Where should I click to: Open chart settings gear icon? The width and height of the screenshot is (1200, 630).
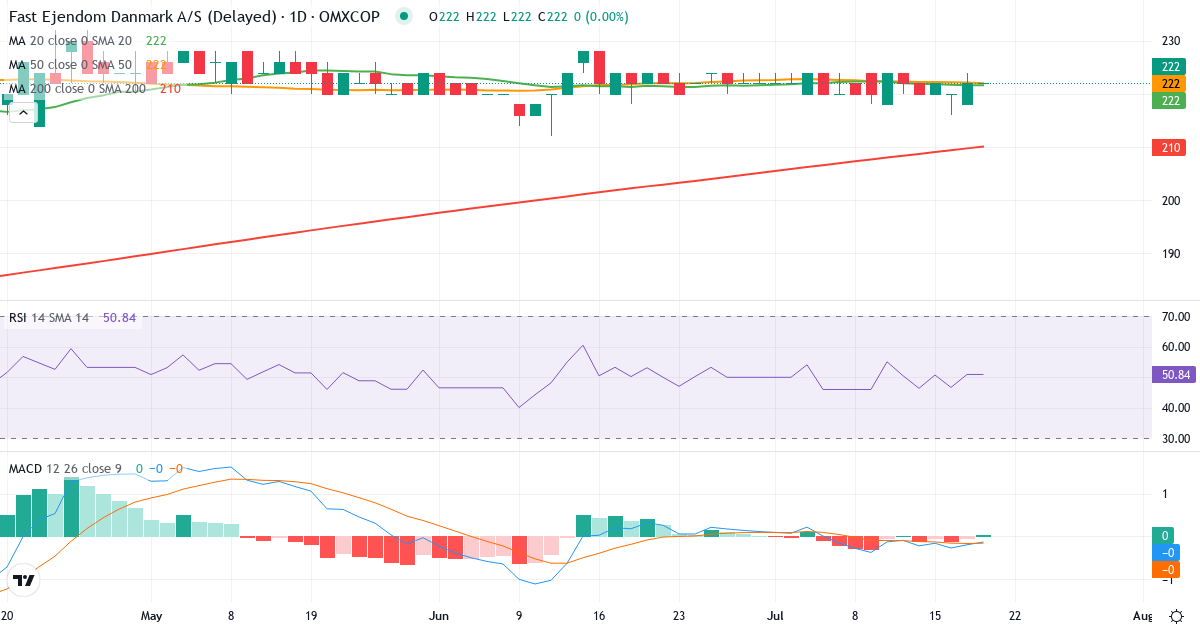[x=1177, y=615]
